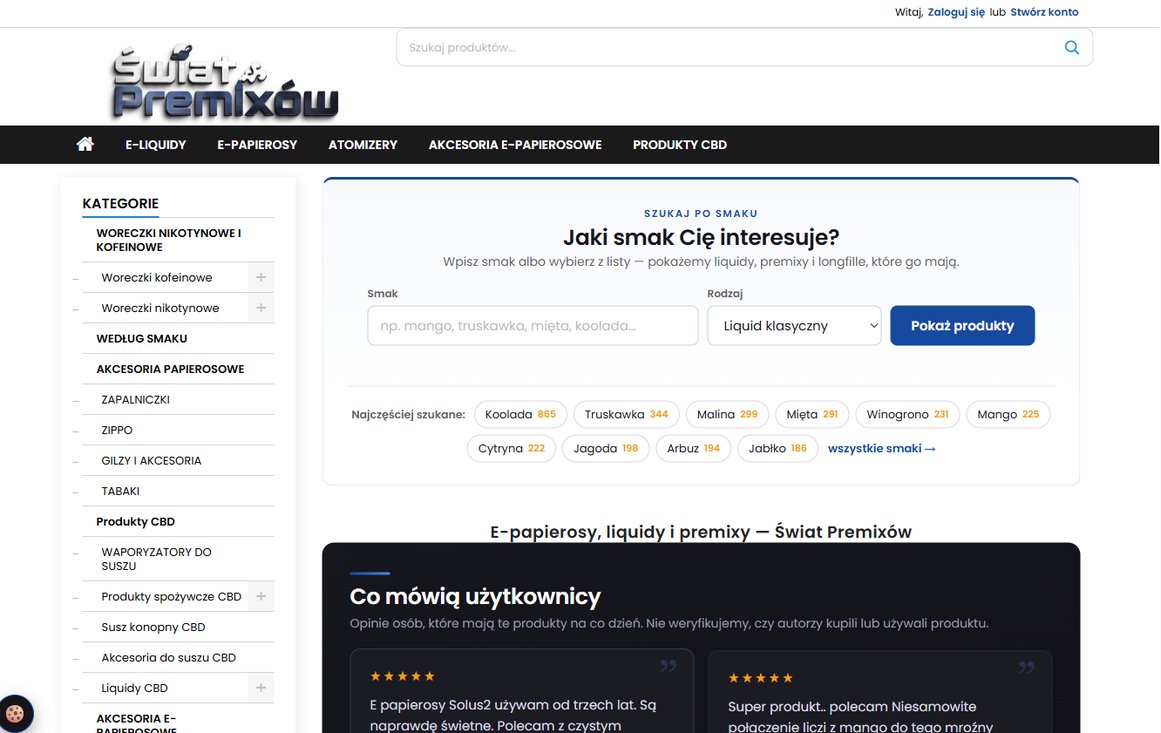Click the Zaloguj się link
1161x733 pixels.
(x=956, y=12)
